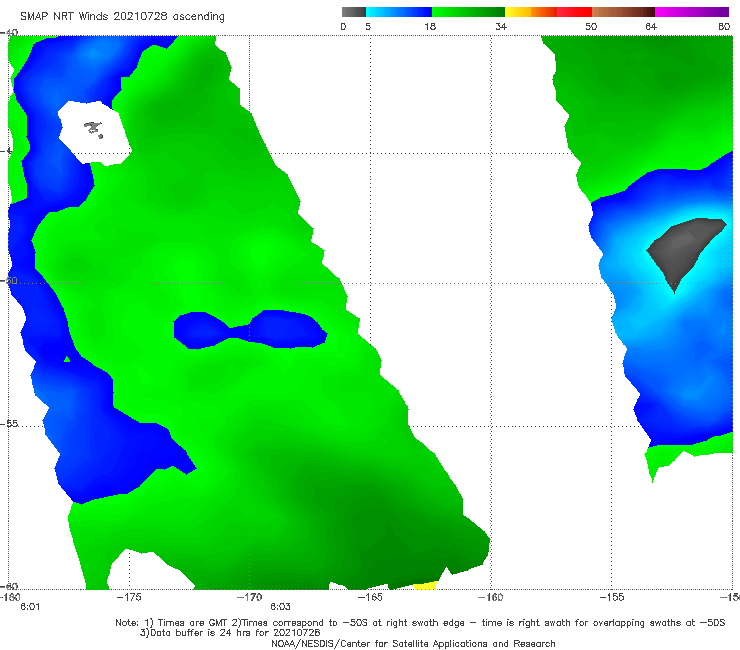
Task: Pick the cyan-to-blue segment of the color bar
Action: (x=399, y=12)
